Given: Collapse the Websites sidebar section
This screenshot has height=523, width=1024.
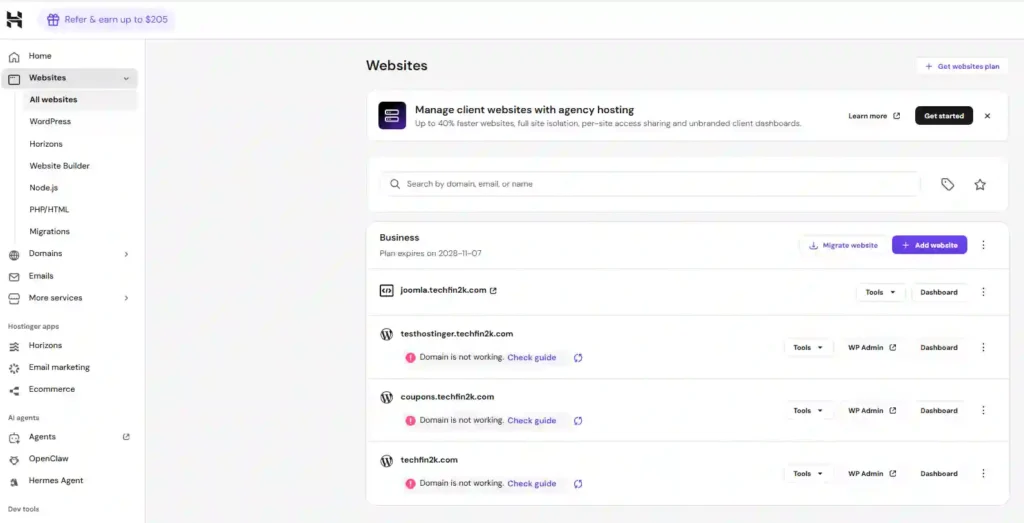Looking at the screenshot, I should [x=126, y=78].
